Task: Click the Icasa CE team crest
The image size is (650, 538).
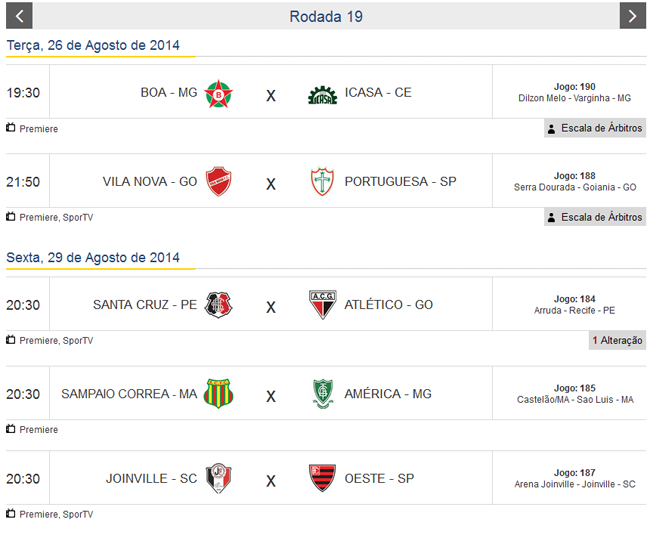Action: coord(322,93)
